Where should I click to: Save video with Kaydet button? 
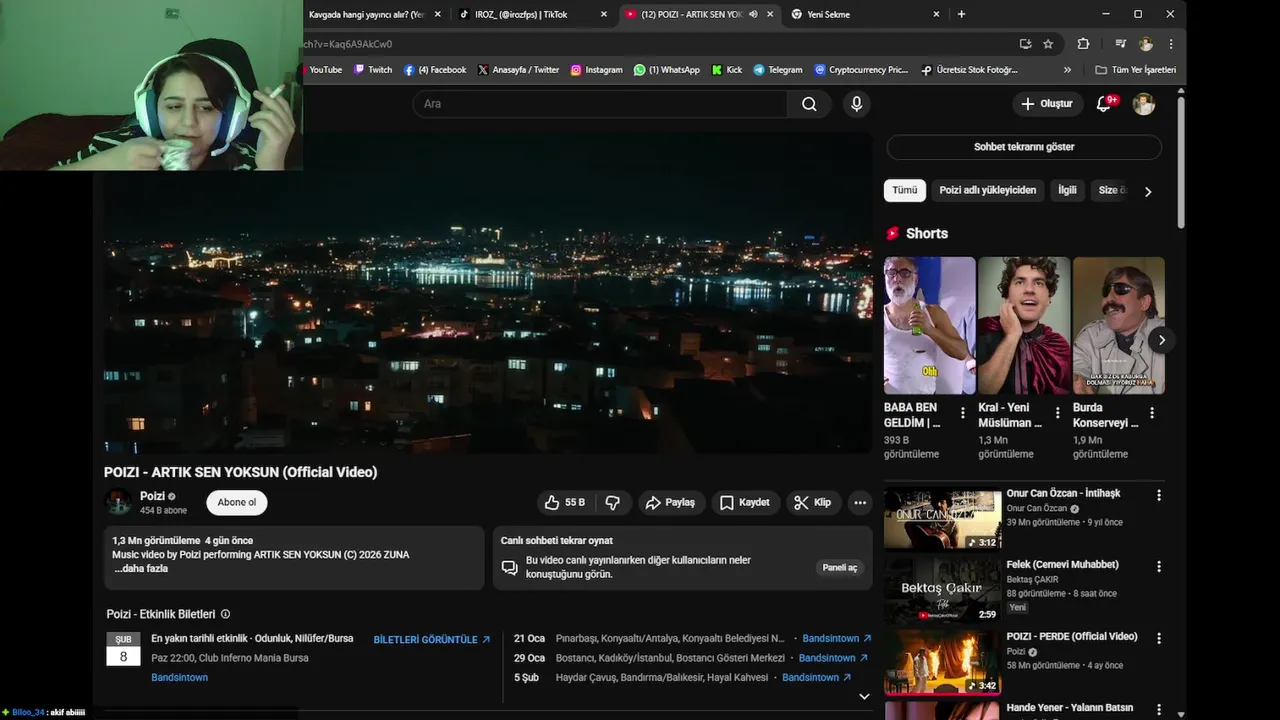click(745, 503)
